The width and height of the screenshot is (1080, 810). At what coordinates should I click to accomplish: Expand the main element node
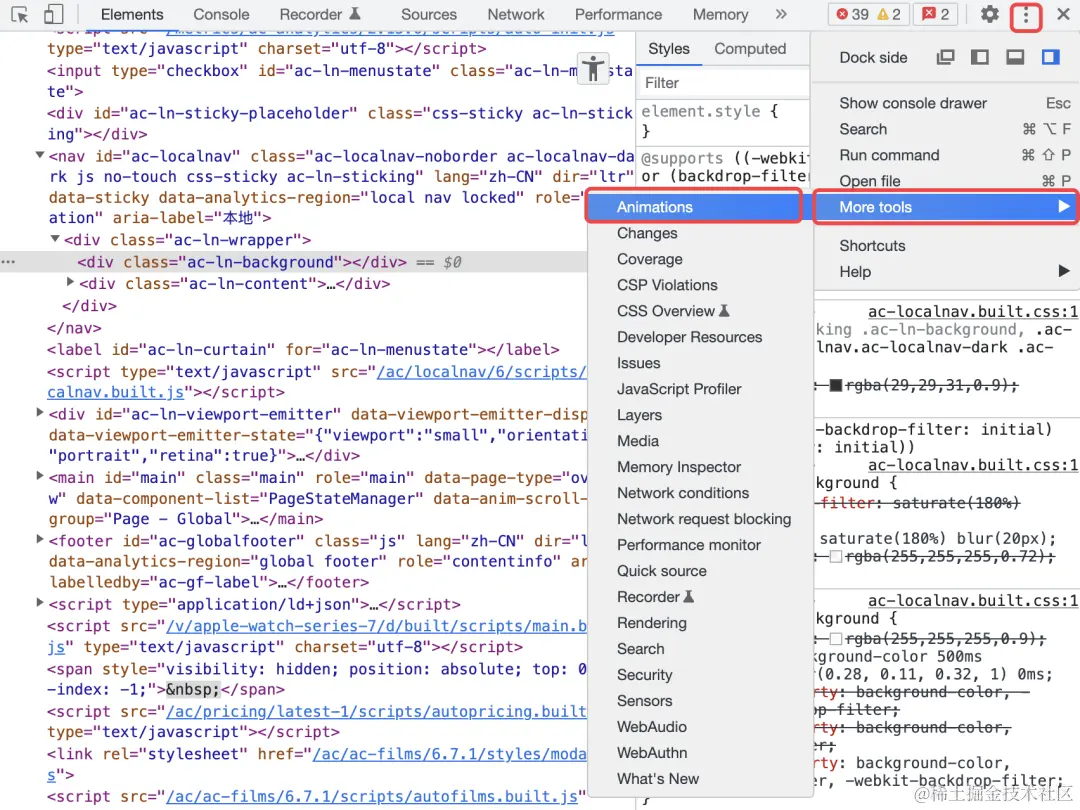tap(39, 476)
